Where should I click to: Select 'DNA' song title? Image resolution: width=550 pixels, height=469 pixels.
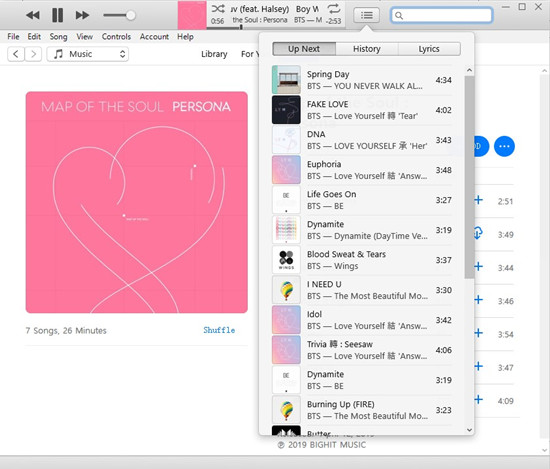pyautogui.click(x=316, y=134)
